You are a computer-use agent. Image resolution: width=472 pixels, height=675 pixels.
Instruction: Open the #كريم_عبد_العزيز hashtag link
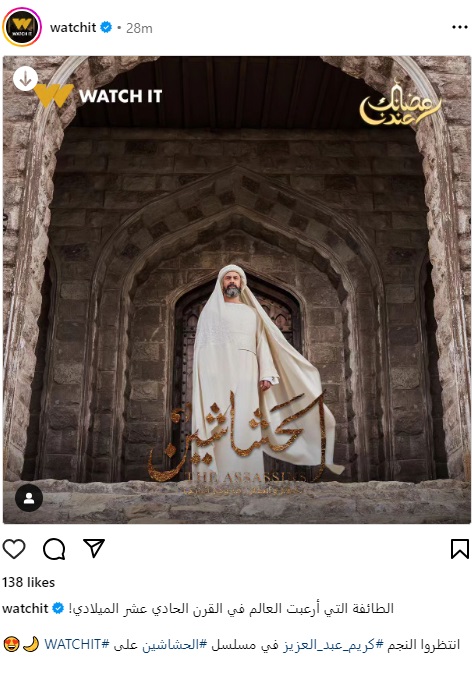click(333, 644)
